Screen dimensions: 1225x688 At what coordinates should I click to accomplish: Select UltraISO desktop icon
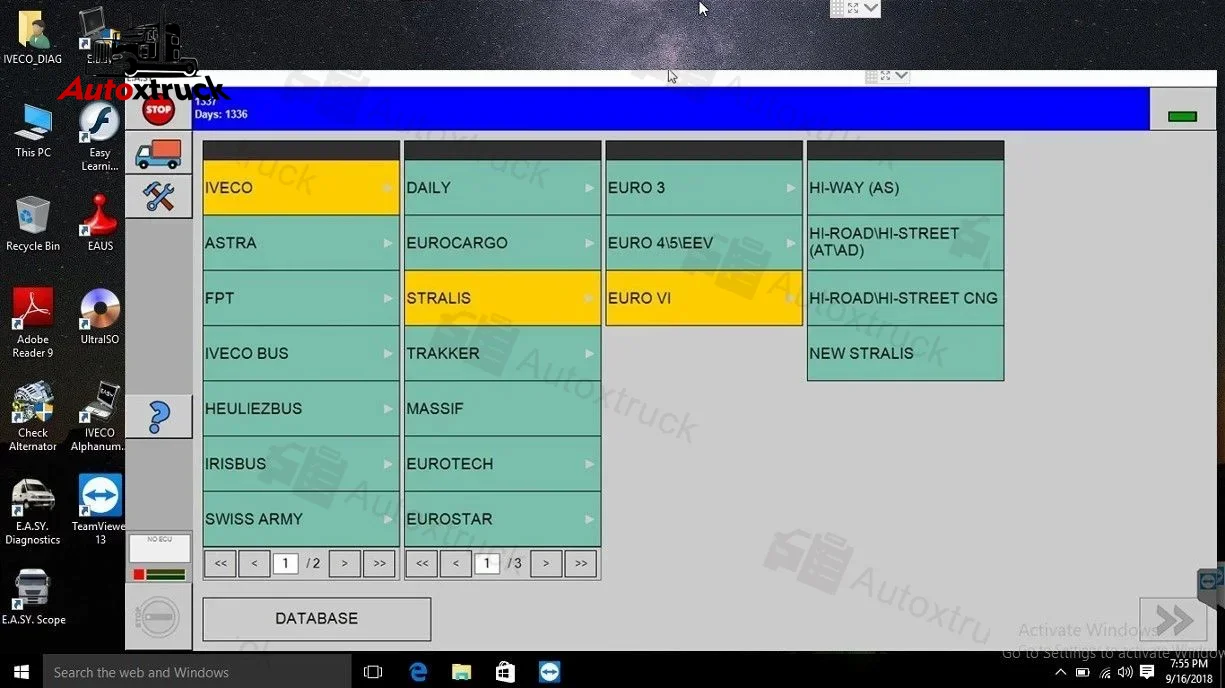[99, 317]
